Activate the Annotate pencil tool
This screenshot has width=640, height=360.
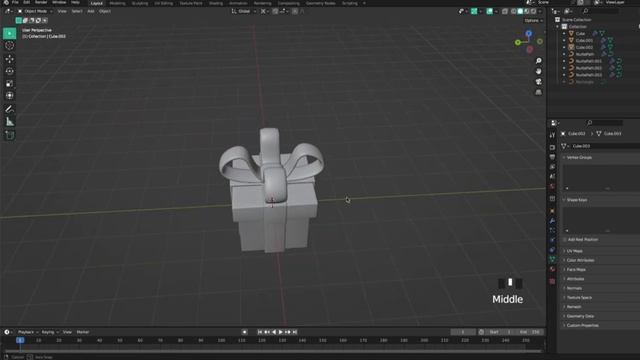9,109
